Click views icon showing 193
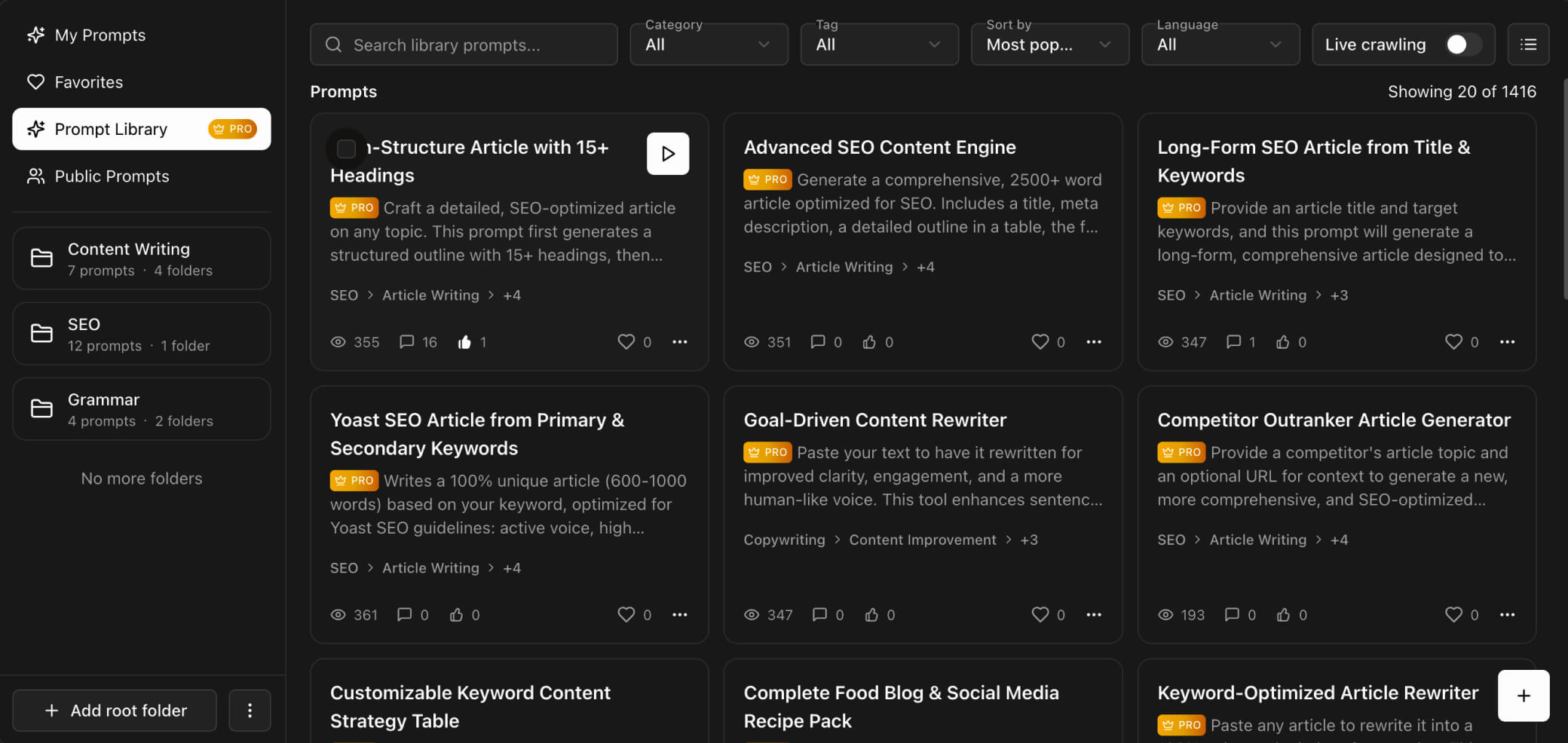Image resolution: width=1568 pixels, height=743 pixels. coord(1165,615)
